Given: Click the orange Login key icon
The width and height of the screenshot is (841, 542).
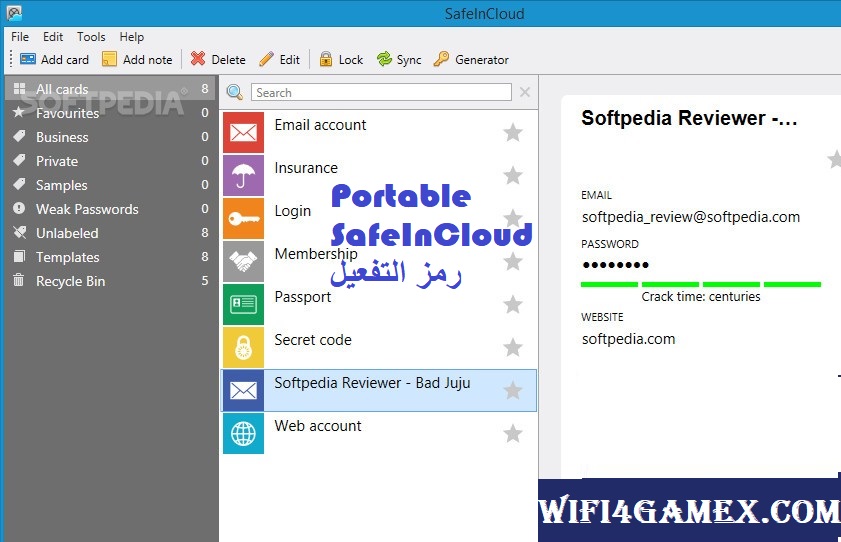Looking at the screenshot, I should point(244,218).
